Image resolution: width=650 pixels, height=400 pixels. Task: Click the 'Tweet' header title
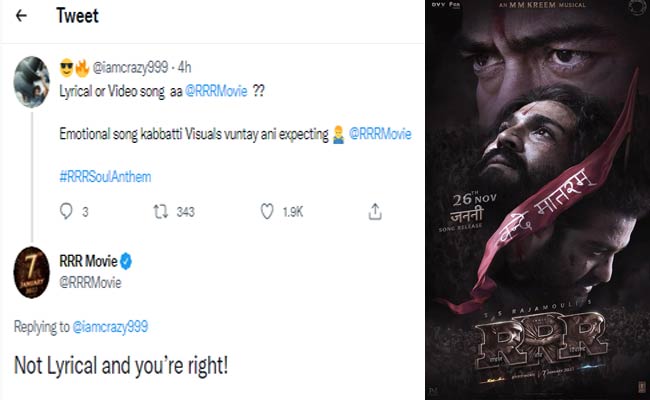point(77,17)
